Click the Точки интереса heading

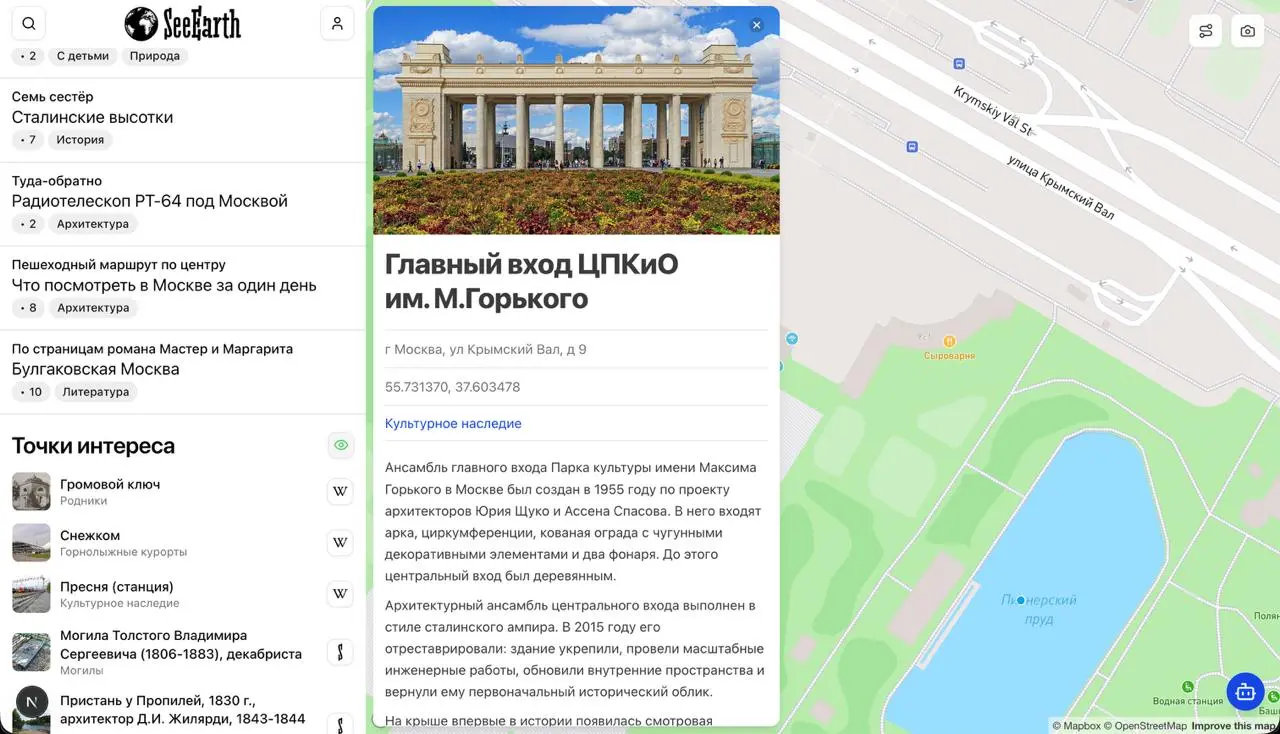coord(93,446)
